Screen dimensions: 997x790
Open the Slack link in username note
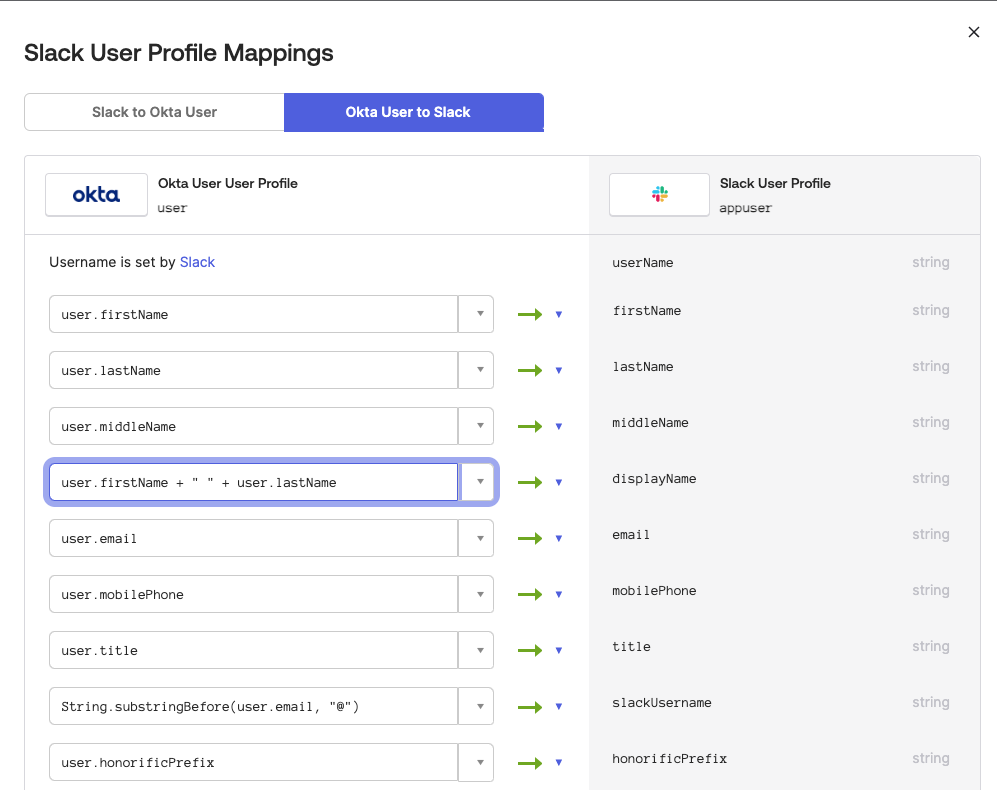tap(197, 262)
